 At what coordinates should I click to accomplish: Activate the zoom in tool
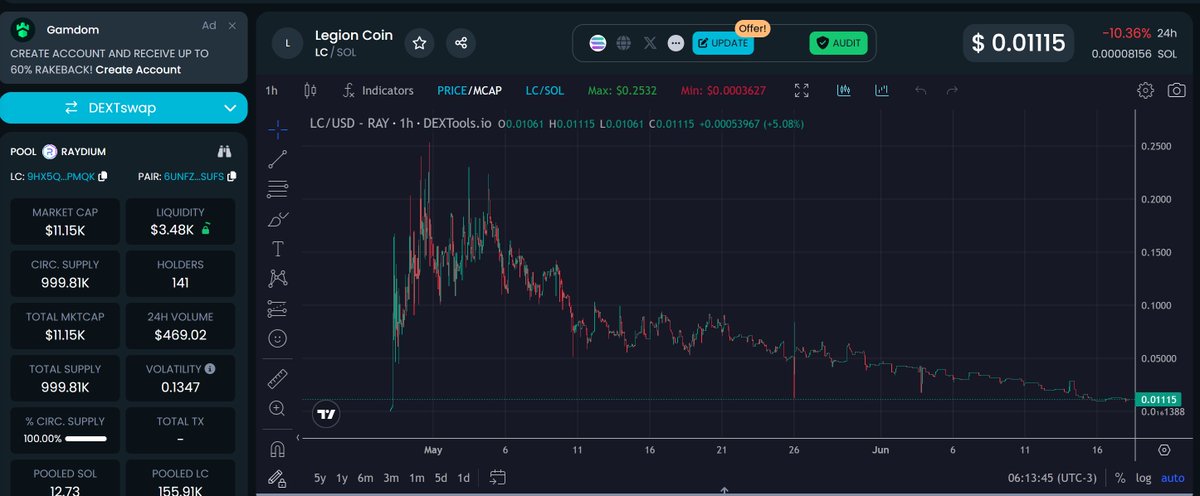[278, 408]
